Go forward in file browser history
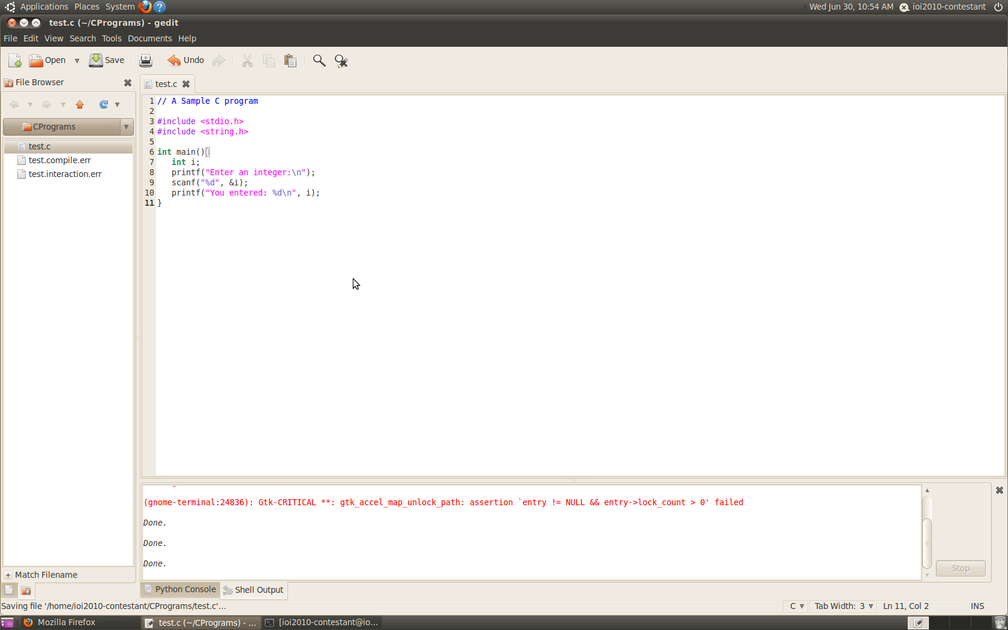 click(46, 104)
